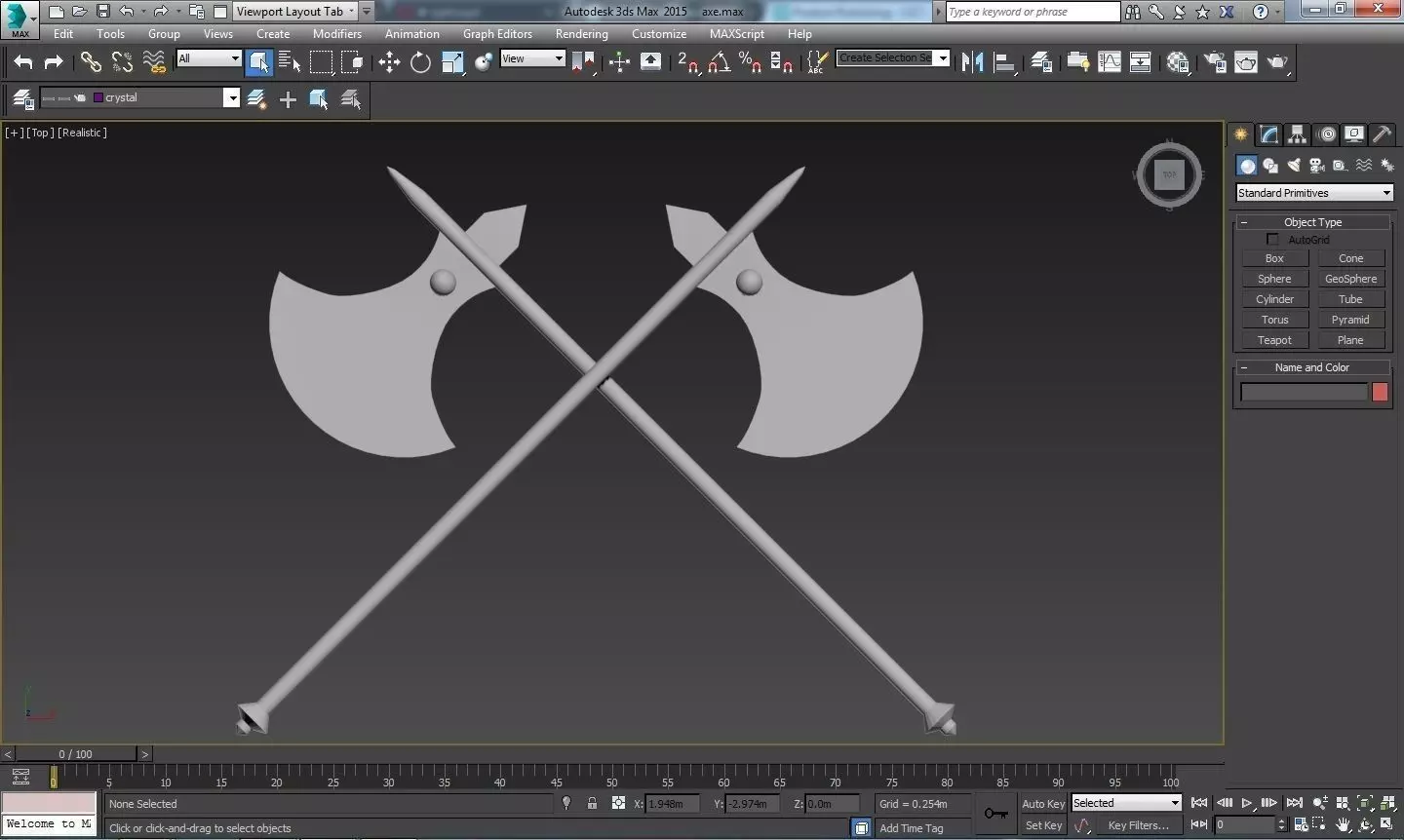The width and height of the screenshot is (1404, 840).
Task: Toggle Percent Snap
Action: tap(750, 62)
